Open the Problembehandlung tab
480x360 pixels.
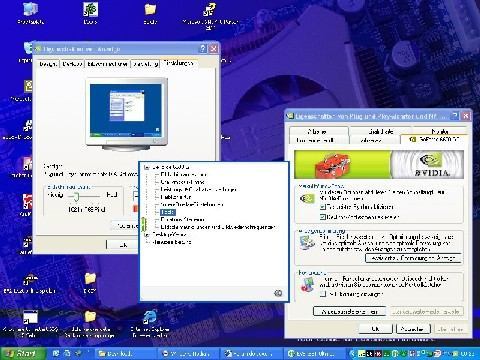[315, 140]
